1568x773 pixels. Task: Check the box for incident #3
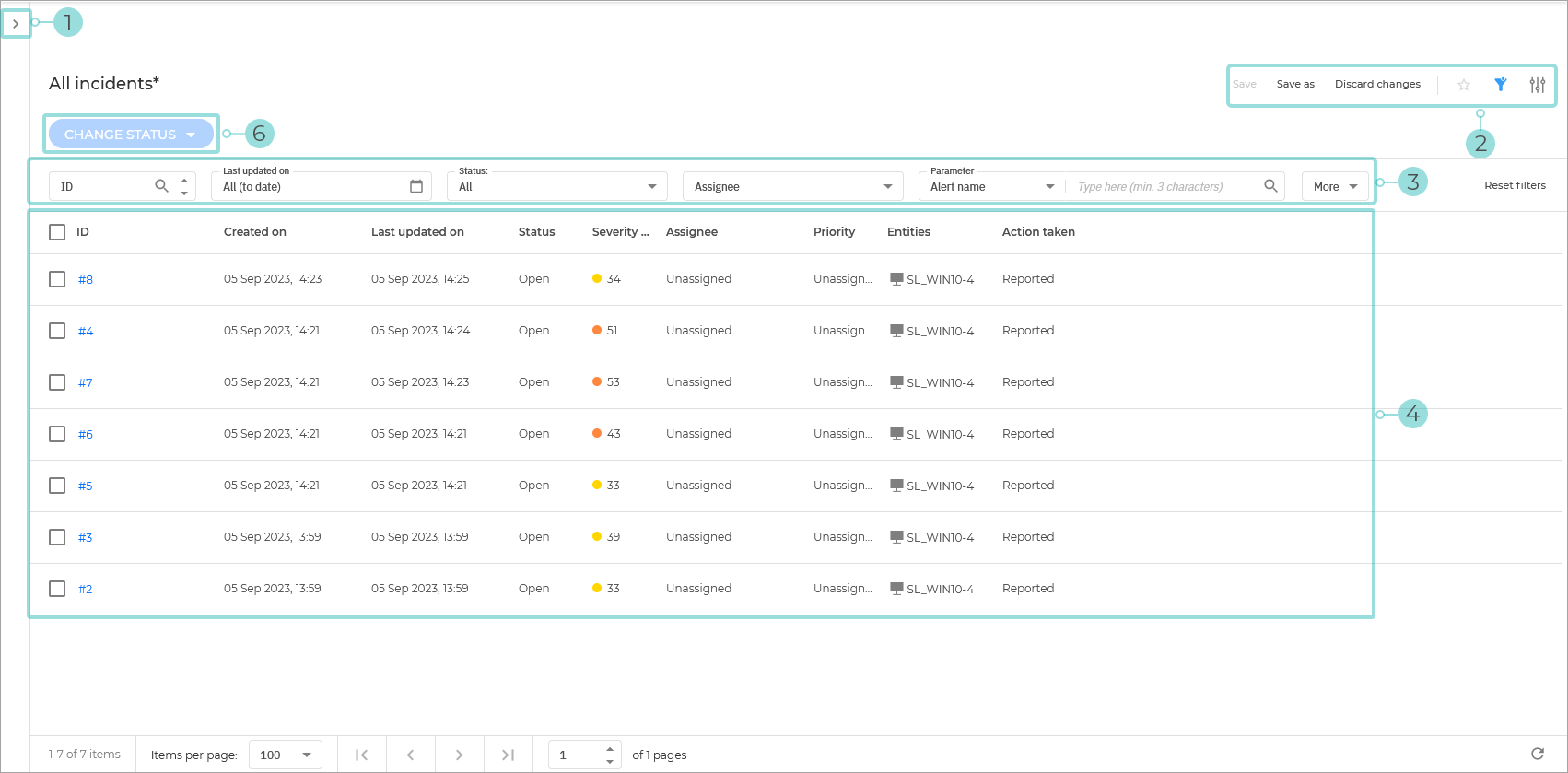(x=57, y=537)
